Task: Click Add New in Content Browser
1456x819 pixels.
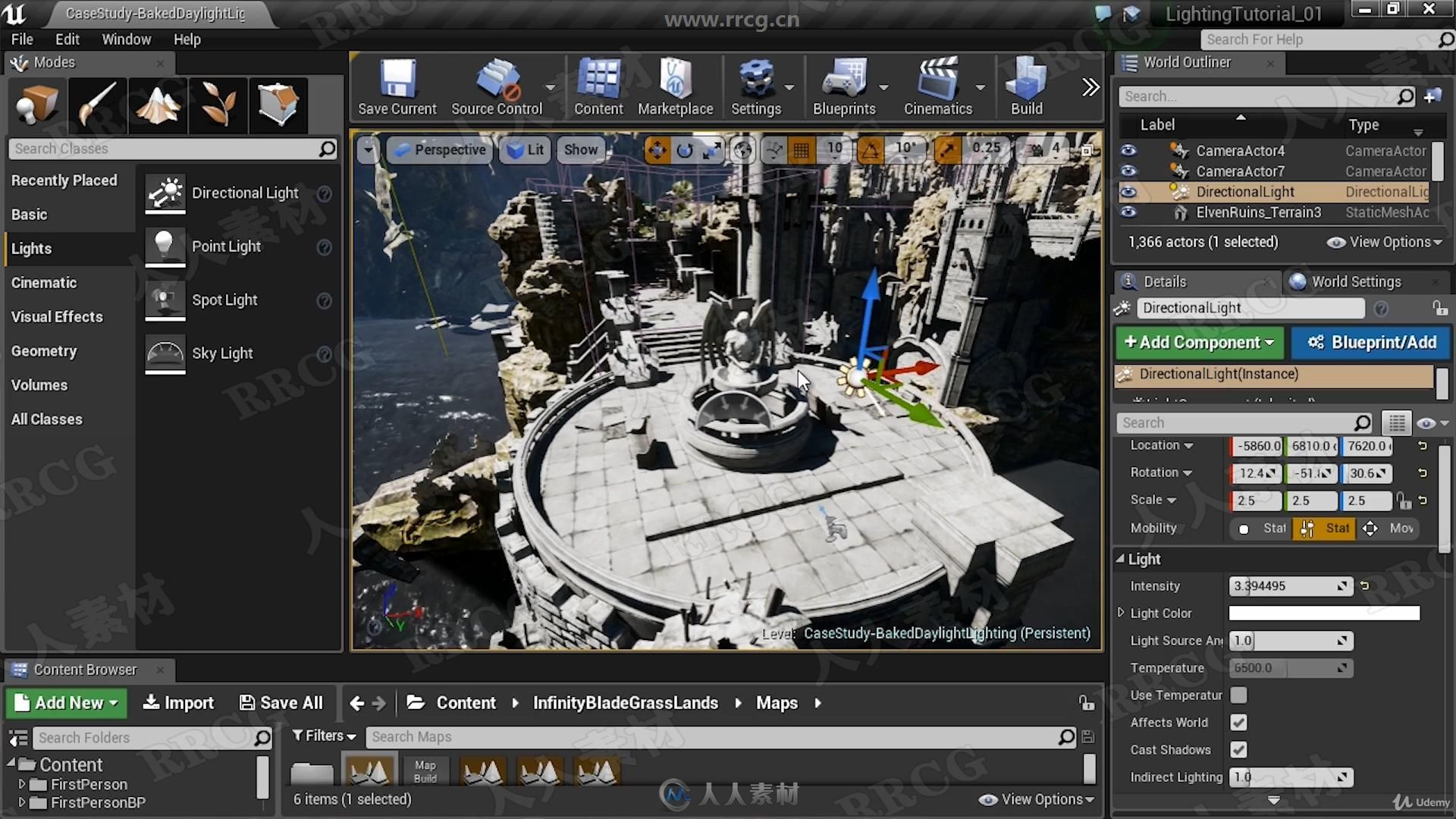Action: point(67,703)
